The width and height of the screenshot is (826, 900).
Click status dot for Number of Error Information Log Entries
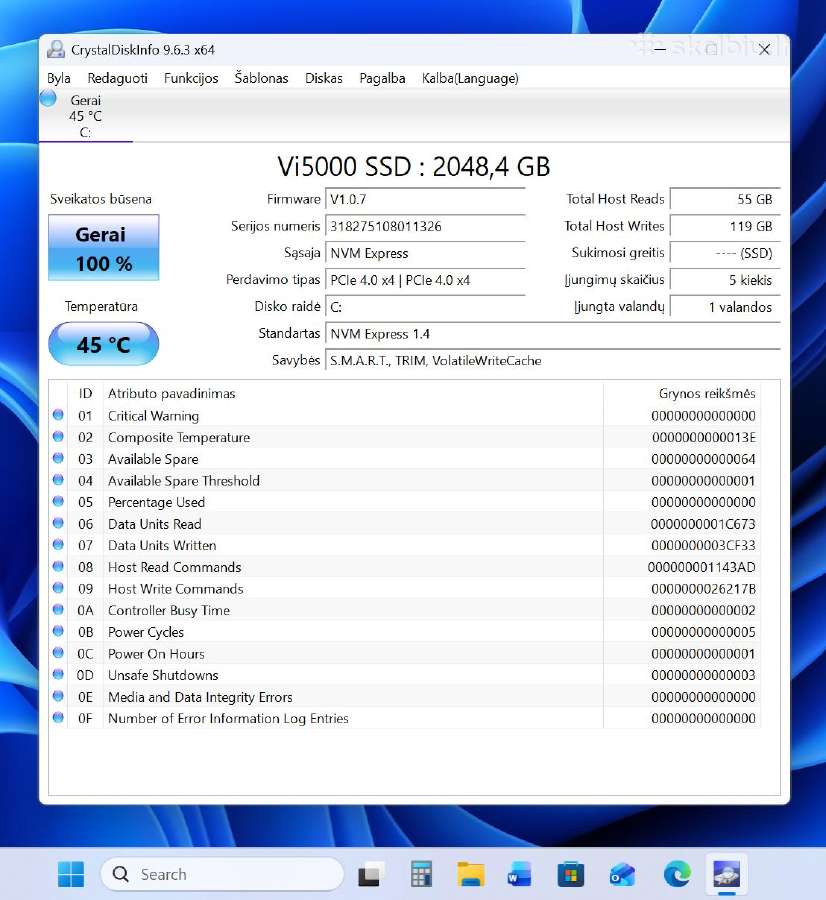[x=58, y=717]
